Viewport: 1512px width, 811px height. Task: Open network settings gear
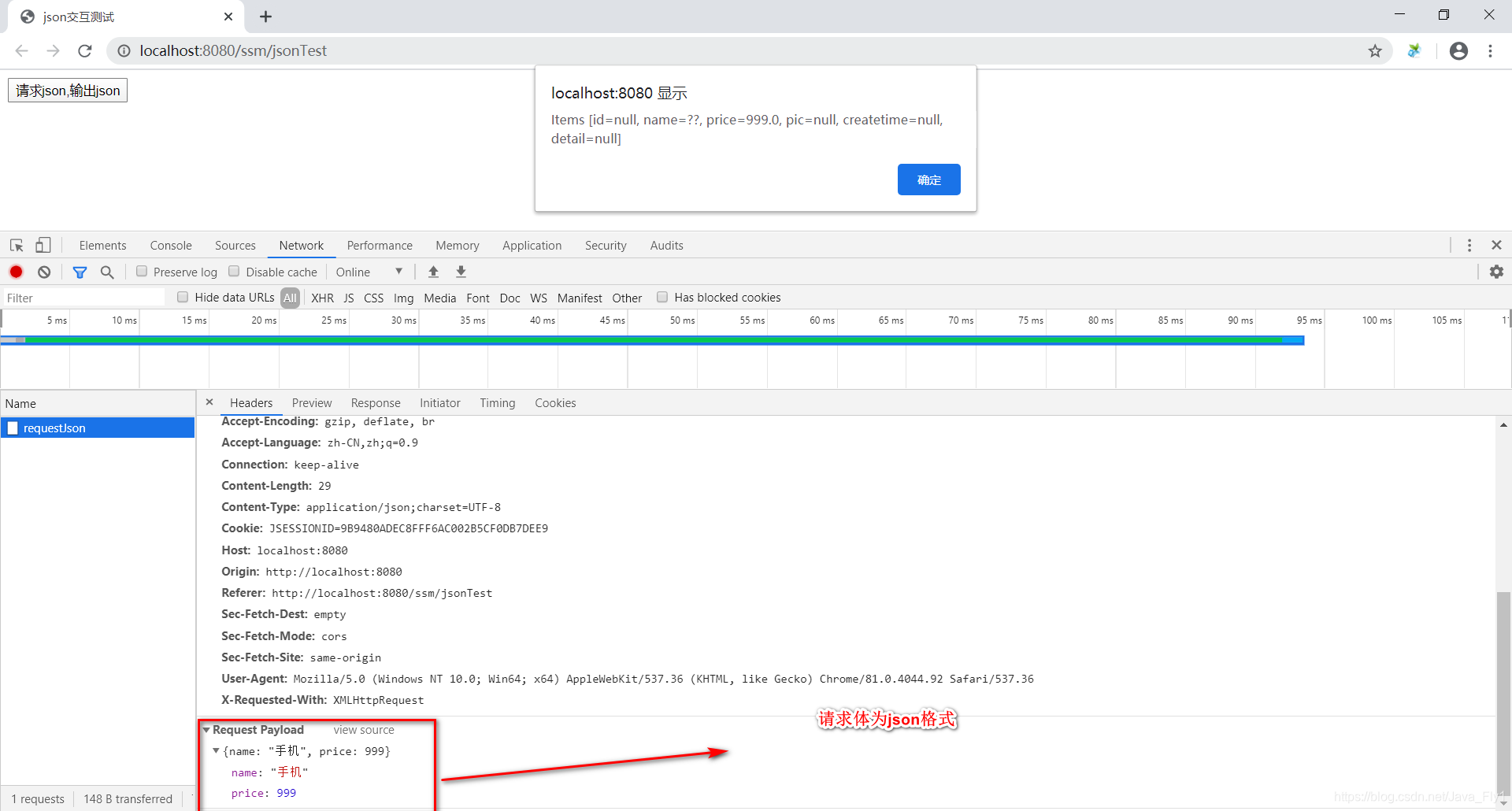click(x=1496, y=272)
